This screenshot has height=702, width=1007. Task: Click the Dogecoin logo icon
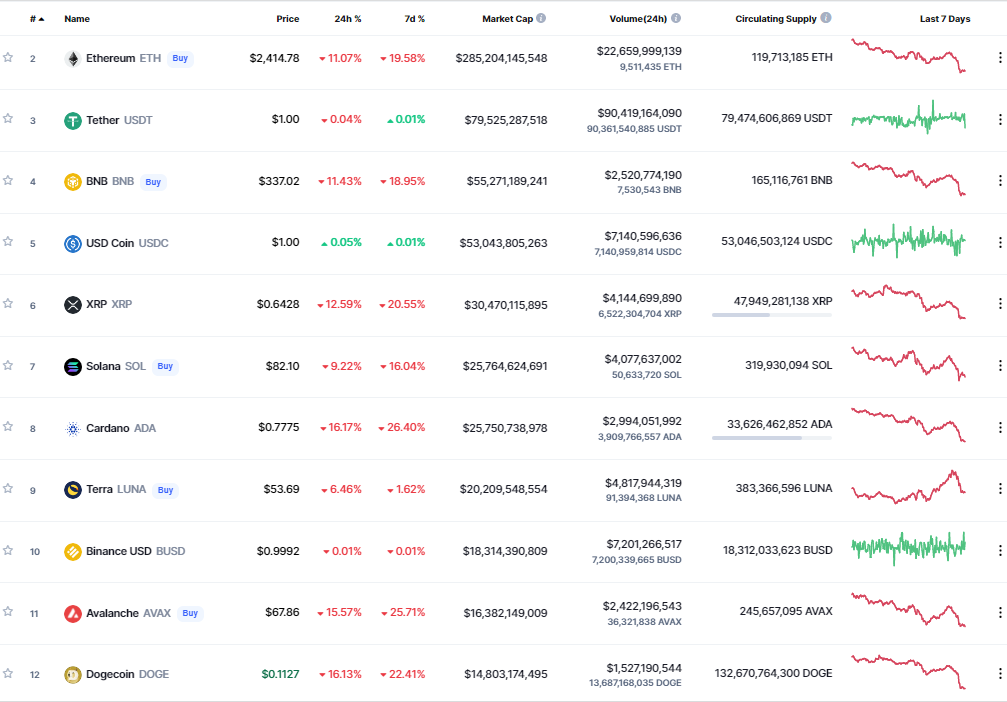coord(73,674)
